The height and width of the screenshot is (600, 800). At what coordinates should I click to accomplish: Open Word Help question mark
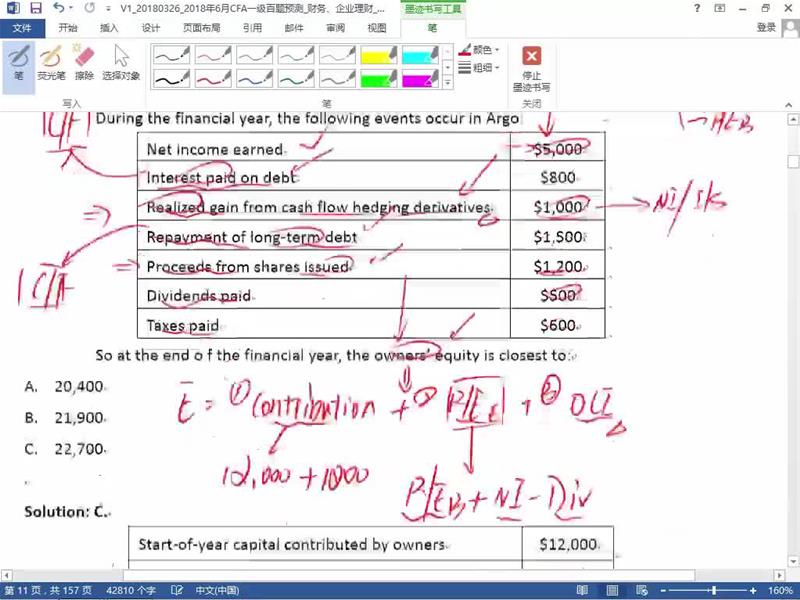pyautogui.click(x=697, y=8)
